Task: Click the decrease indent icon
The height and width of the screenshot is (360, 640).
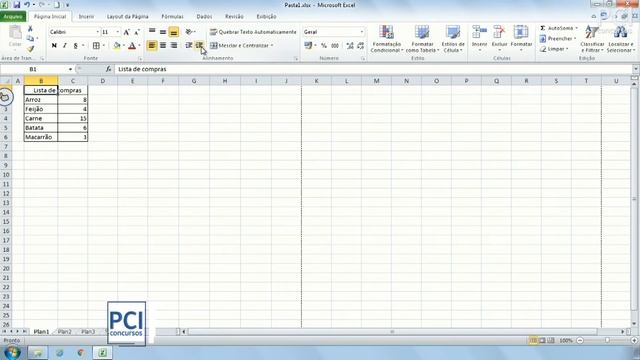Action: (189, 45)
